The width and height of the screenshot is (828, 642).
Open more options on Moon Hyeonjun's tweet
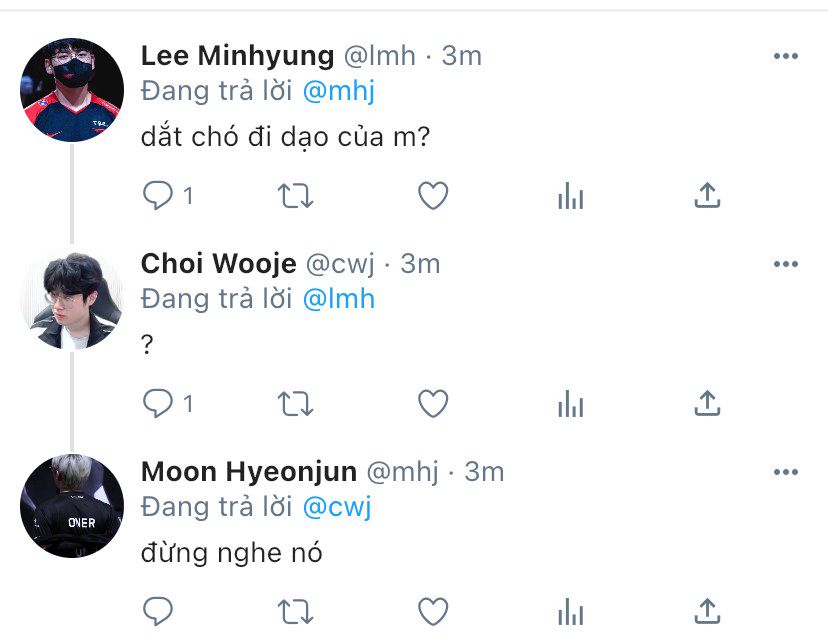786,471
